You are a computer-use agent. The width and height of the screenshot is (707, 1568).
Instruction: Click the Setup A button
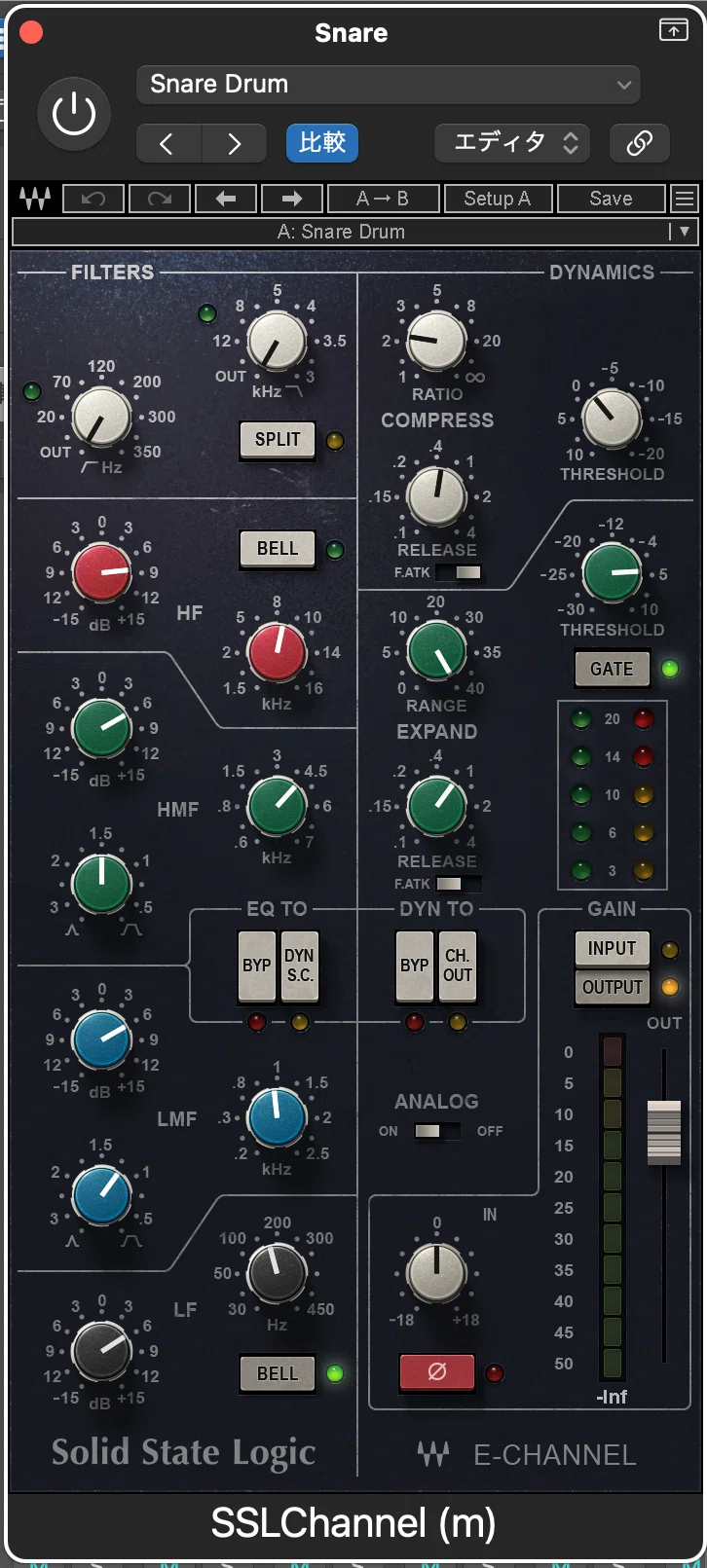tap(498, 199)
